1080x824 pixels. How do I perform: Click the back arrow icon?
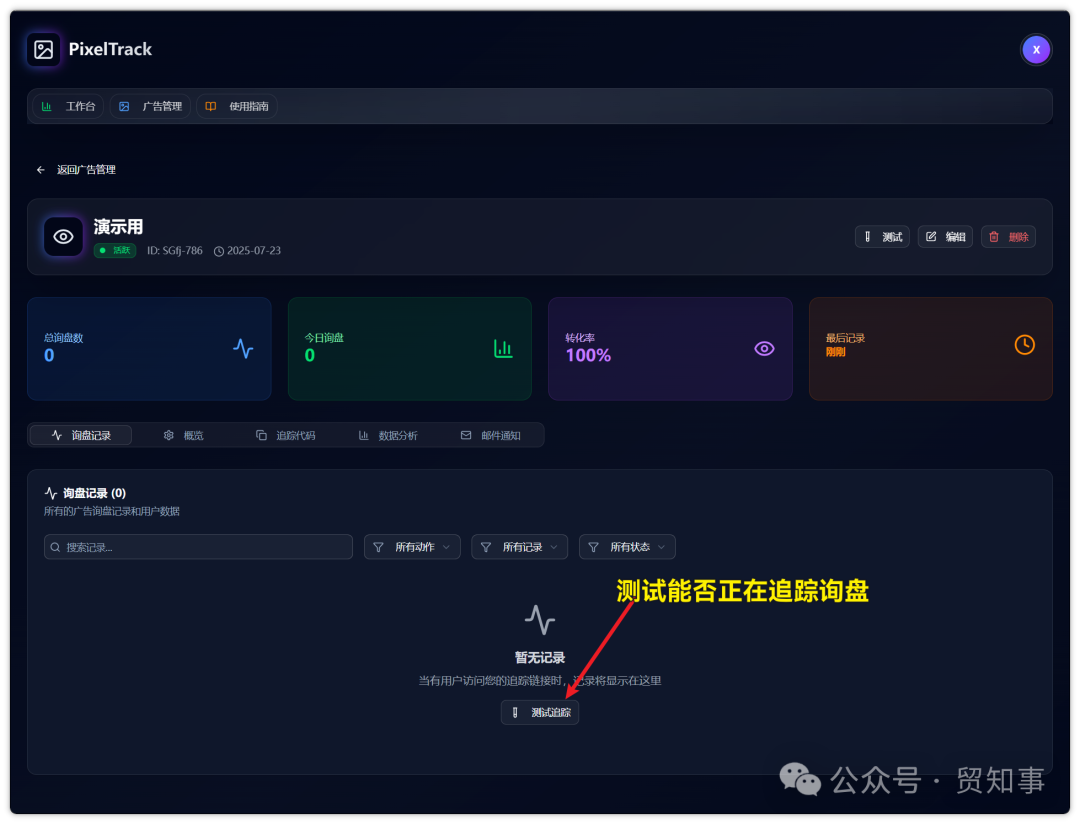click(41, 169)
